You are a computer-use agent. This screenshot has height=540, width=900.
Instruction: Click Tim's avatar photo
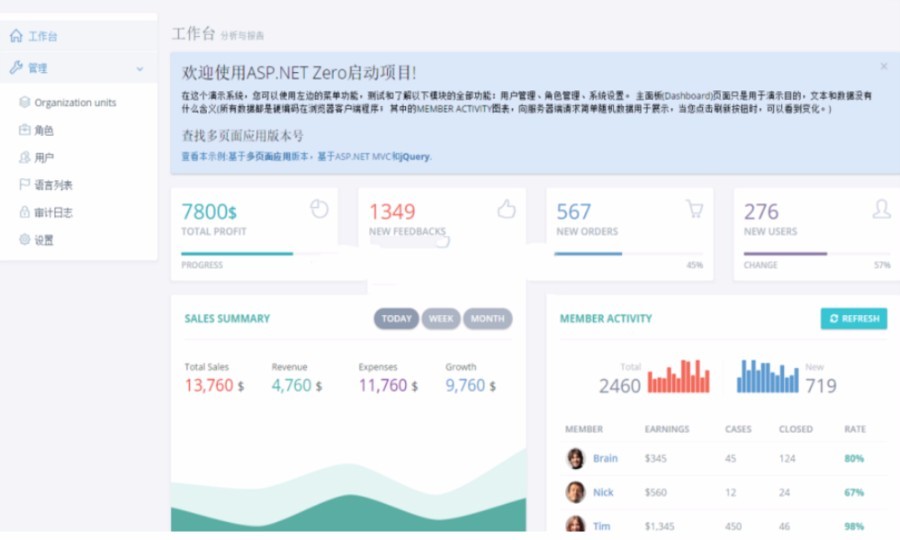[x=575, y=523]
